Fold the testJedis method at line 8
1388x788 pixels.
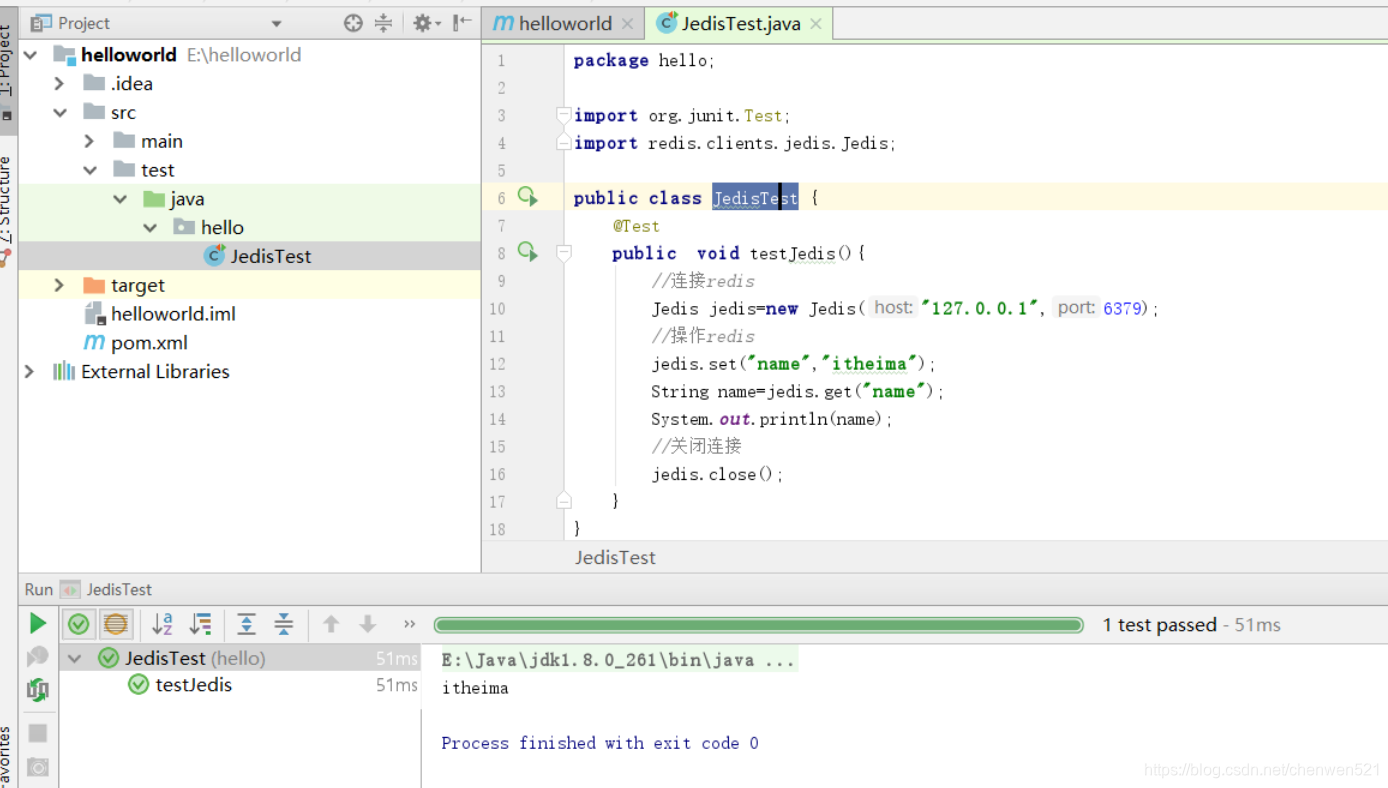[x=564, y=254]
